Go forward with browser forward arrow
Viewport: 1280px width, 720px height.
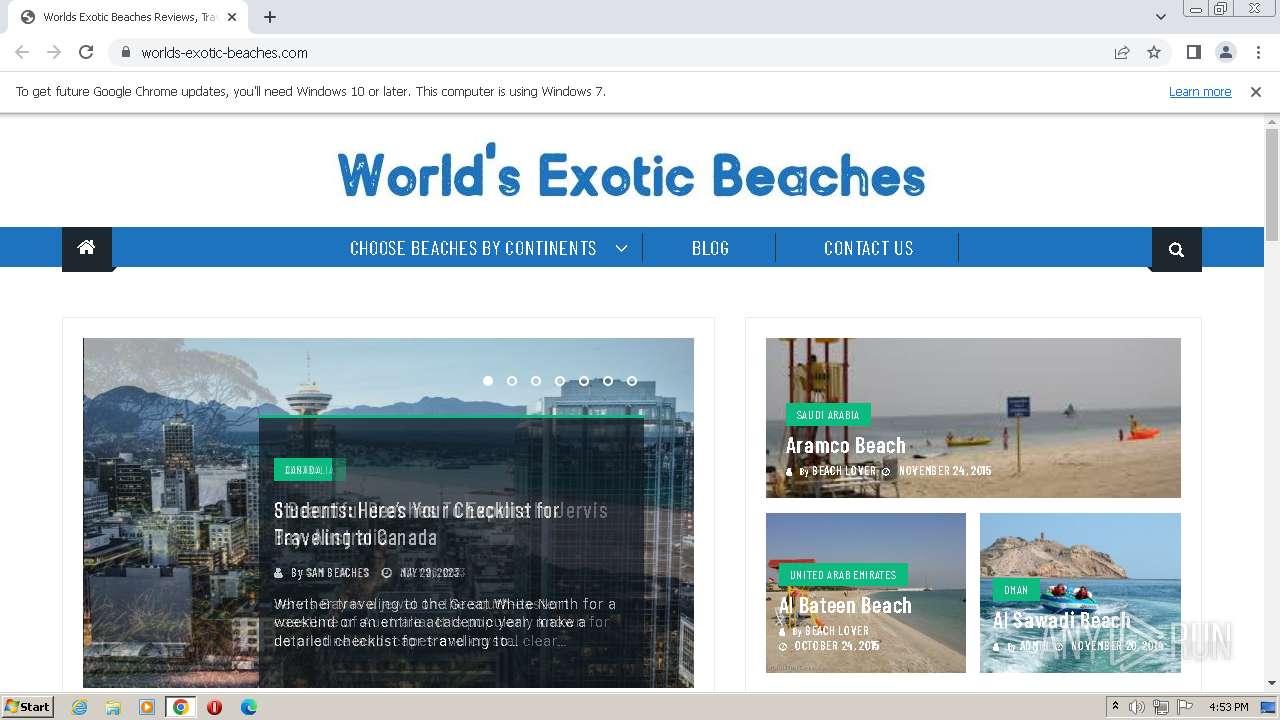pyautogui.click(x=54, y=52)
